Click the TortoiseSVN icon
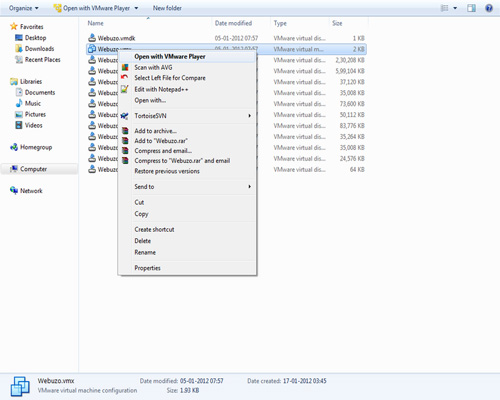This screenshot has width=500, height=400. (125, 116)
